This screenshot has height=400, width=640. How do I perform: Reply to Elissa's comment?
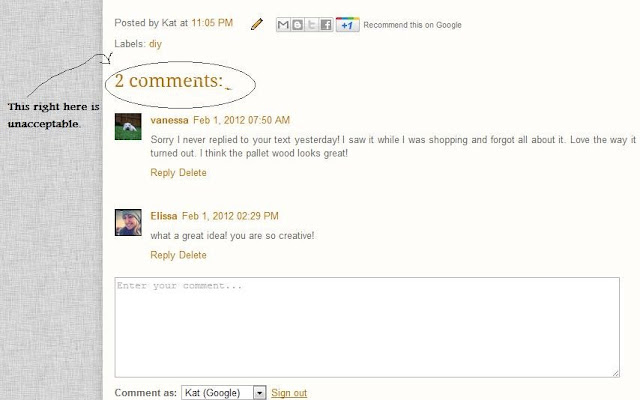pos(162,255)
